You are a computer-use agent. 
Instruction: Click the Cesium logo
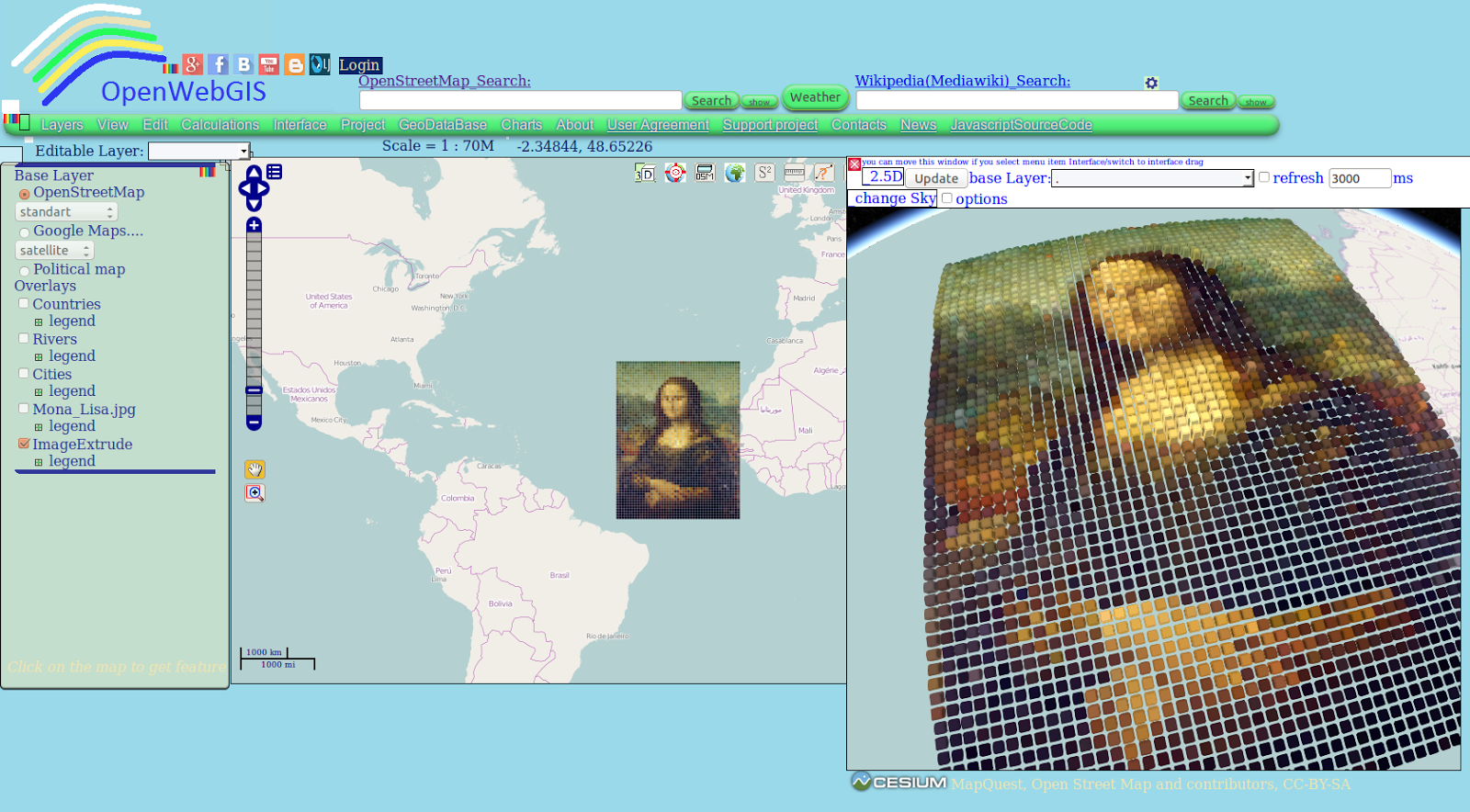[x=899, y=782]
